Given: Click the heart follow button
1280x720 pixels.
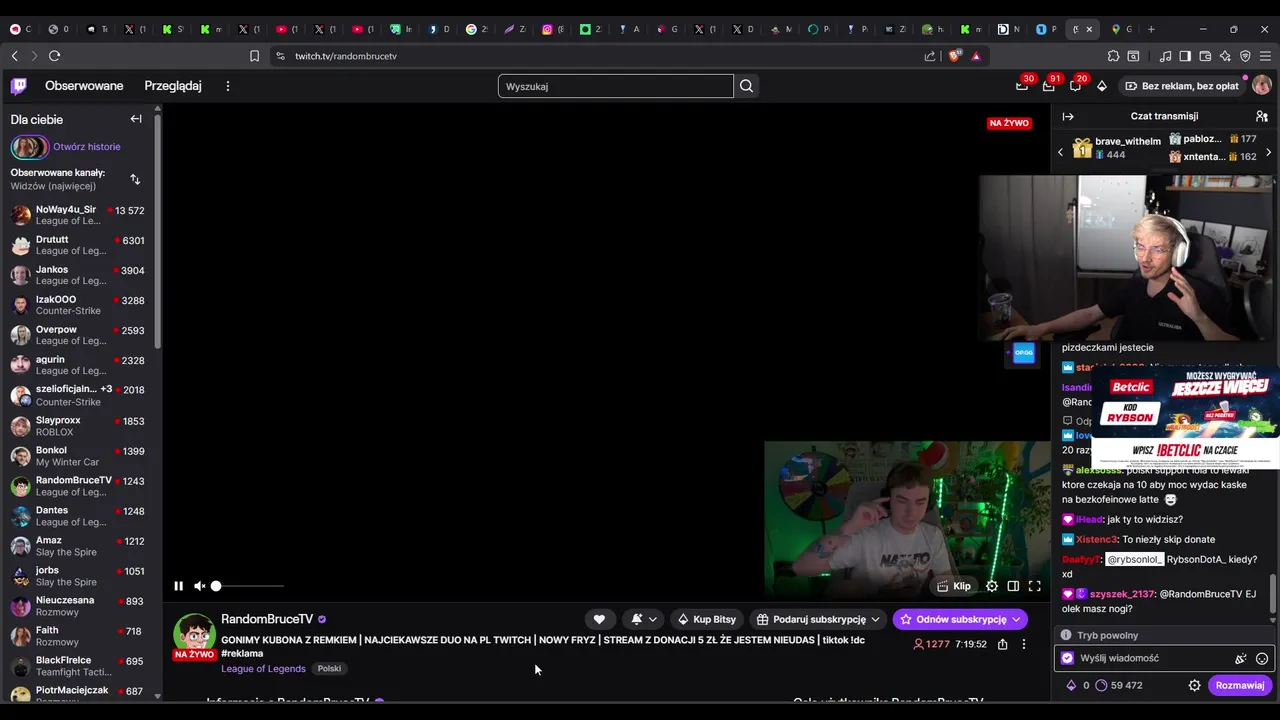Looking at the screenshot, I should click(x=599, y=619).
